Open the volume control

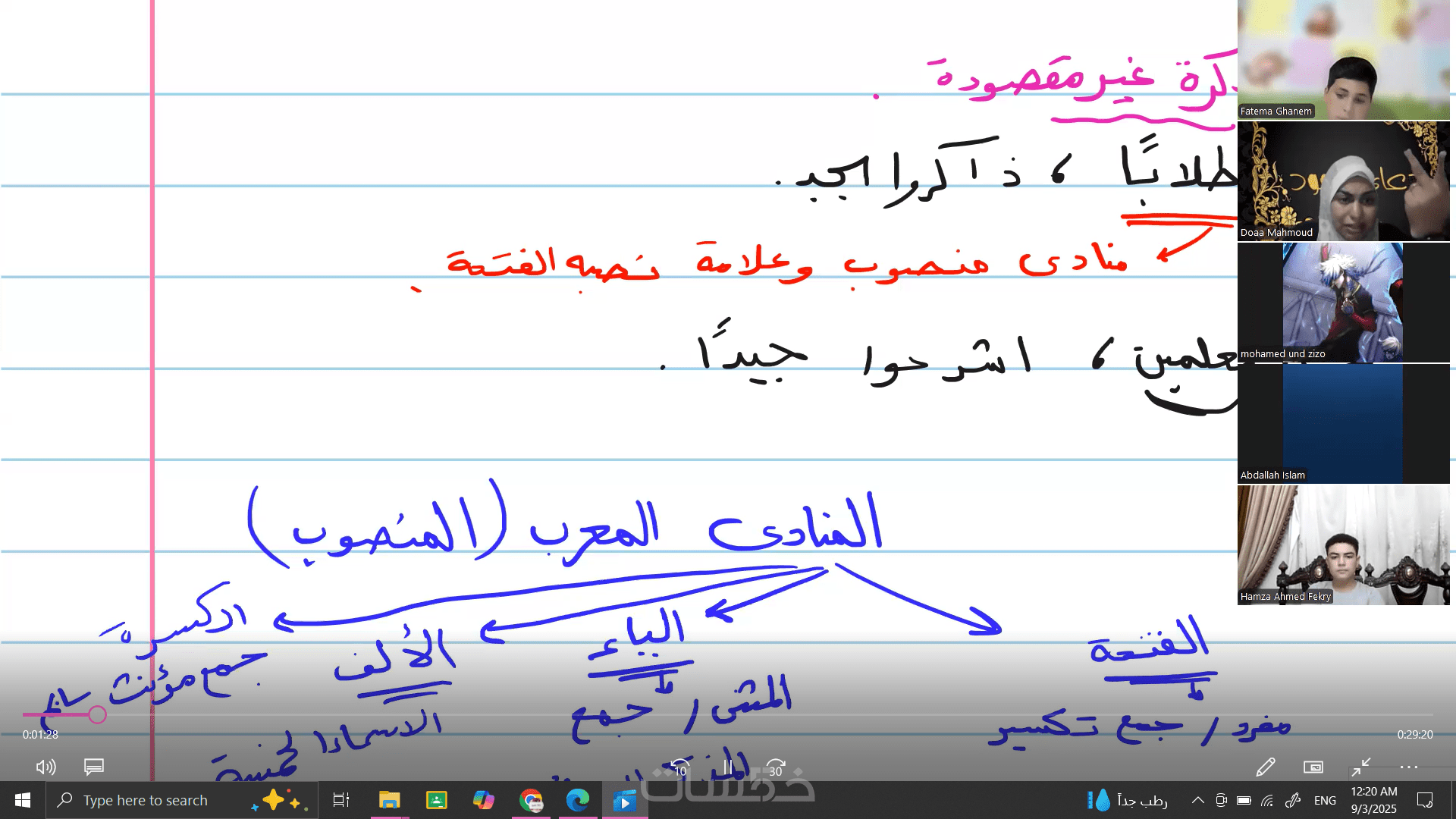pyautogui.click(x=45, y=767)
